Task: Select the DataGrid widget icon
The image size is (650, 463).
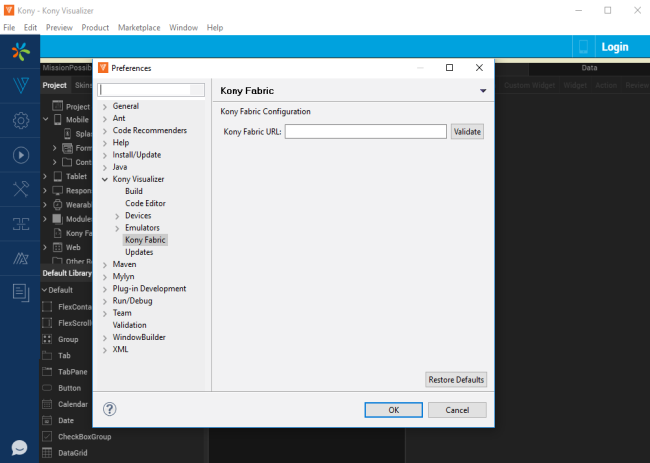Action: 47,453
